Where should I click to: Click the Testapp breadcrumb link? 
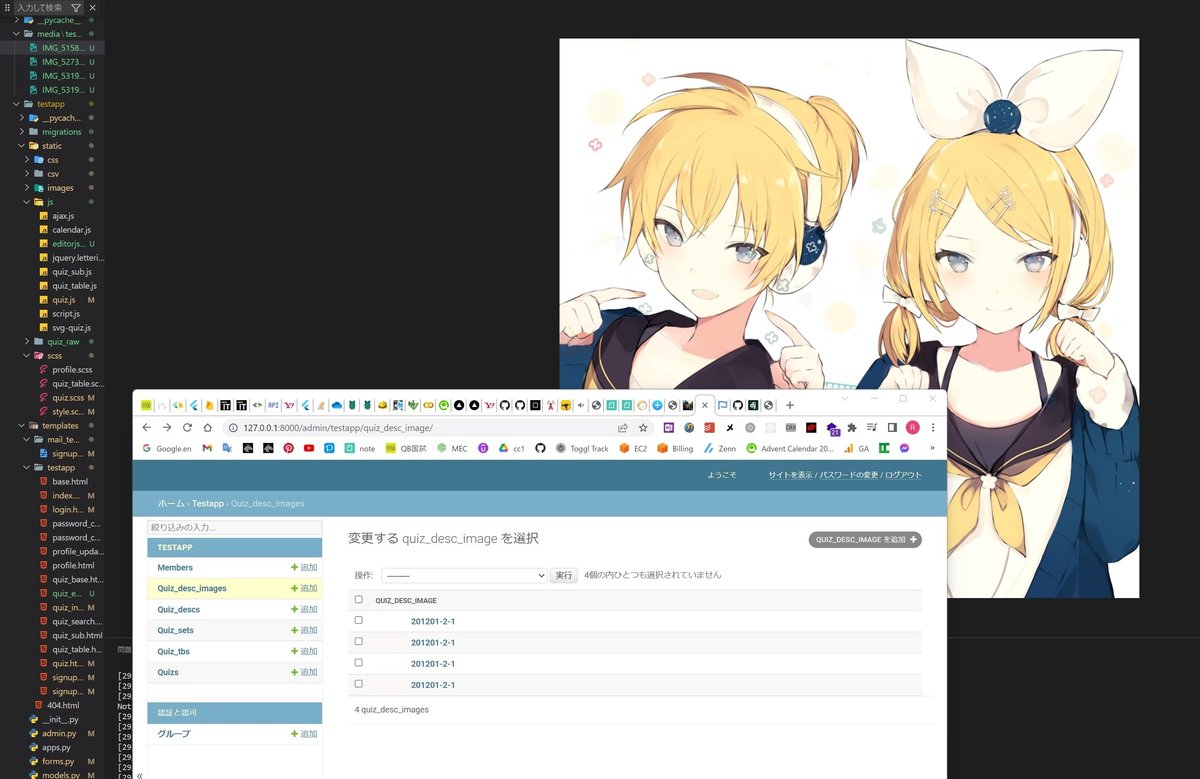(x=208, y=503)
